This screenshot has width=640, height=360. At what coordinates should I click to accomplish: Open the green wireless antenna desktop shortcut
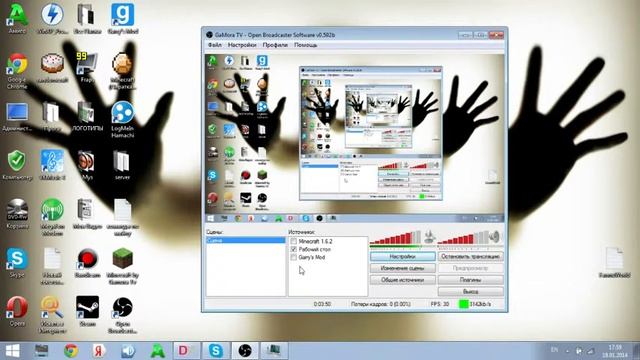coord(52,217)
